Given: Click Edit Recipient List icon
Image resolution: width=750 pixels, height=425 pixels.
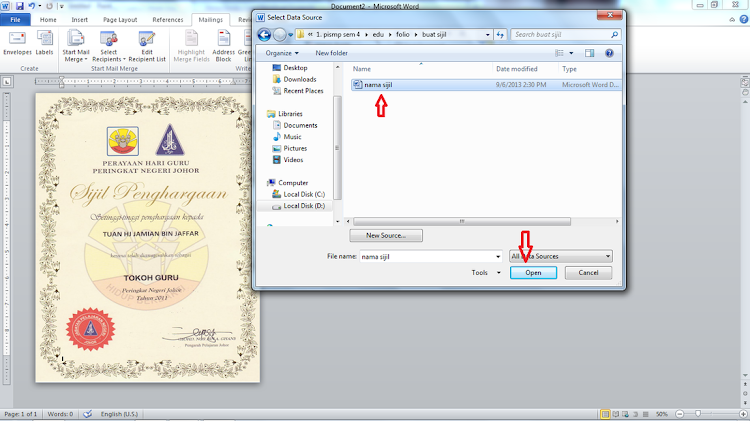Looking at the screenshot, I should coord(147,46).
